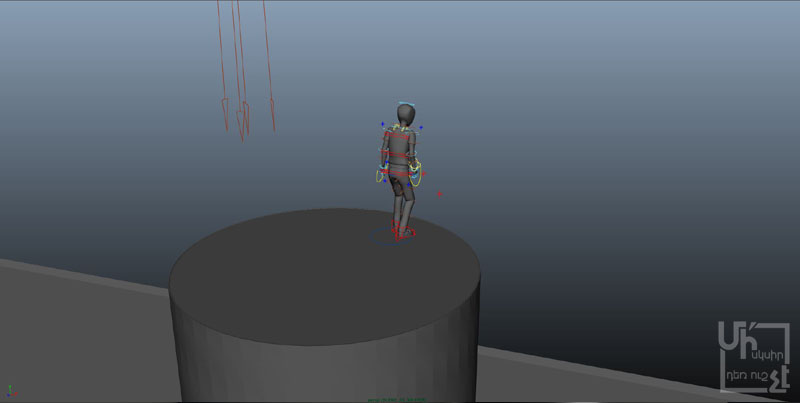Screen dimensions: 800x403
Task: Select the yellow hand control on screen-left side
Action: click(x=381, y=176)
